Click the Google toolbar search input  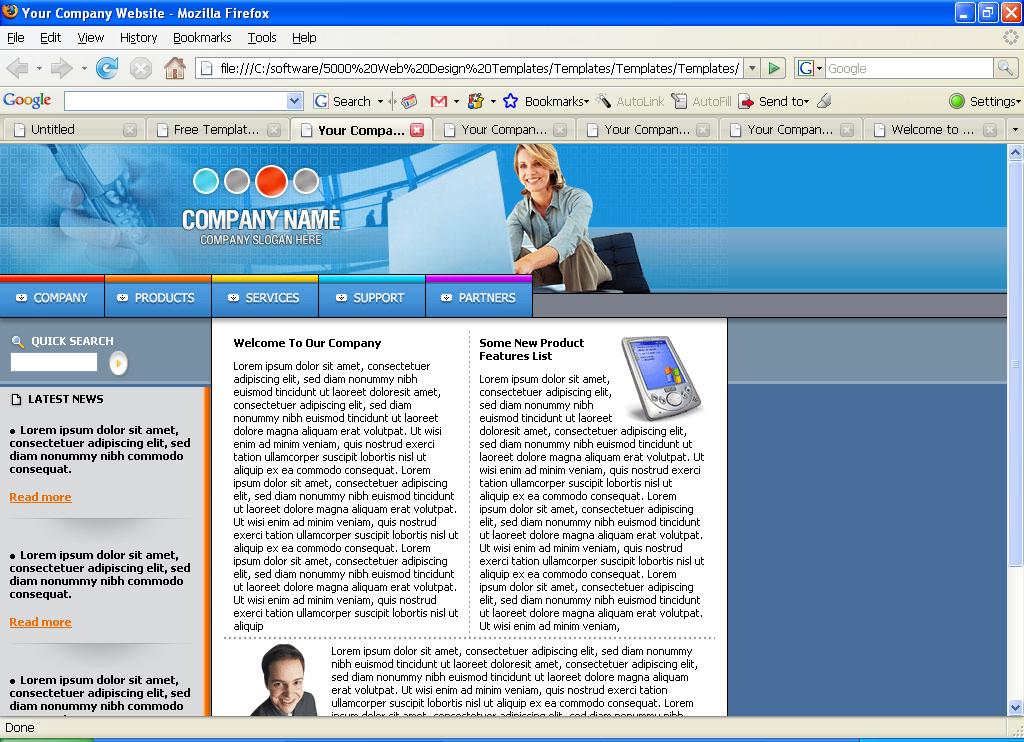pyautogui.click(x=176, y=101)
